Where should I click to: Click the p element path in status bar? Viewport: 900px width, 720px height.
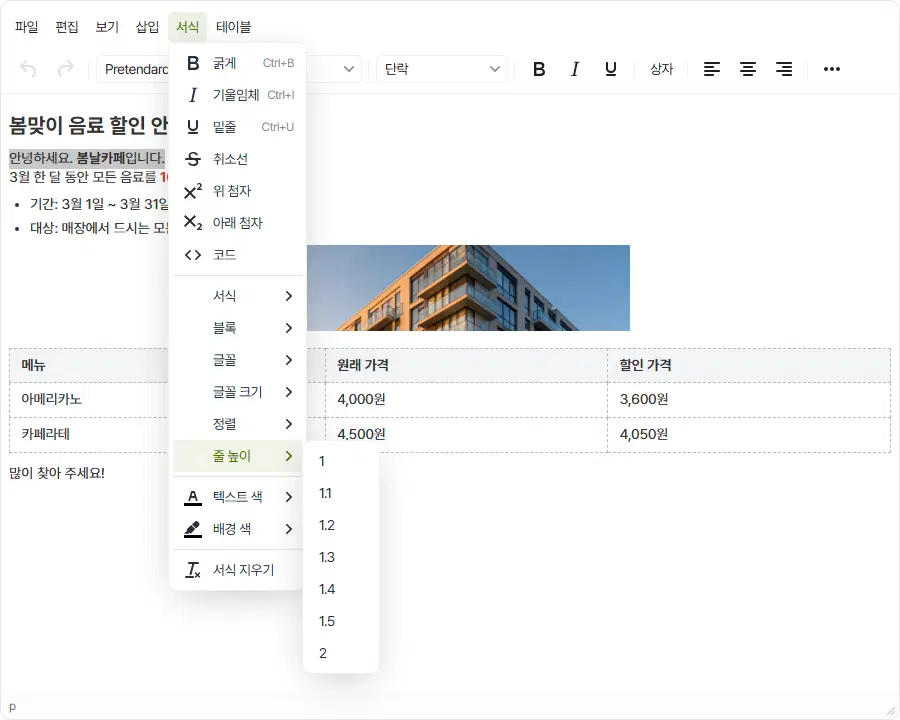13,707
